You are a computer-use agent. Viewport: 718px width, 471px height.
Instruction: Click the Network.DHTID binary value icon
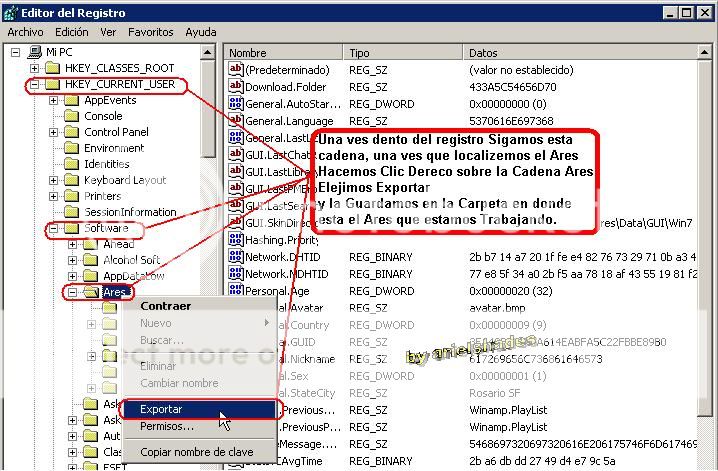click(x=236, y=257)
